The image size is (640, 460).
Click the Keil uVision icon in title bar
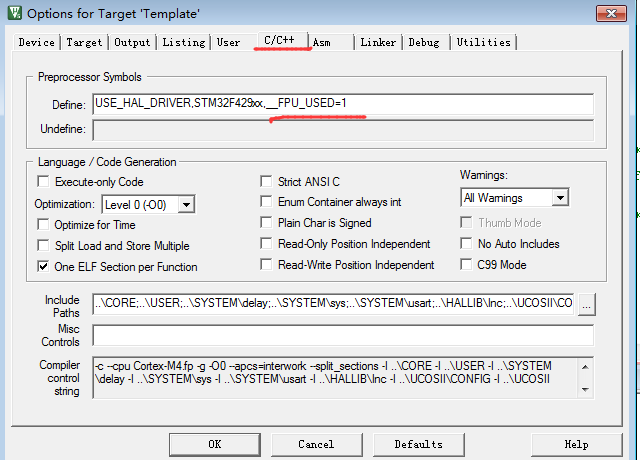pos(15,13)
